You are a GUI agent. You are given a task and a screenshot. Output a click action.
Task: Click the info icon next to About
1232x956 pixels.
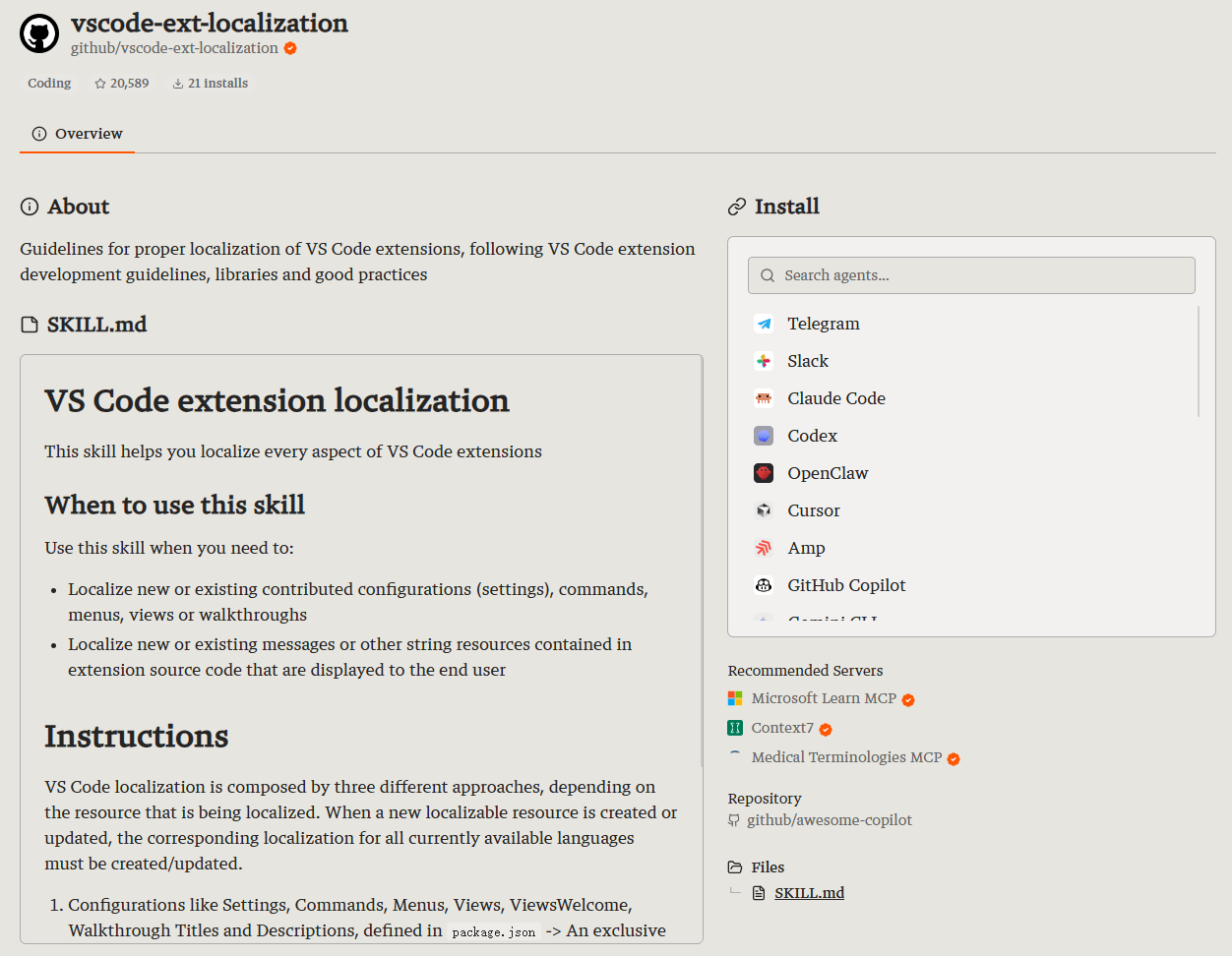(30, 207)
